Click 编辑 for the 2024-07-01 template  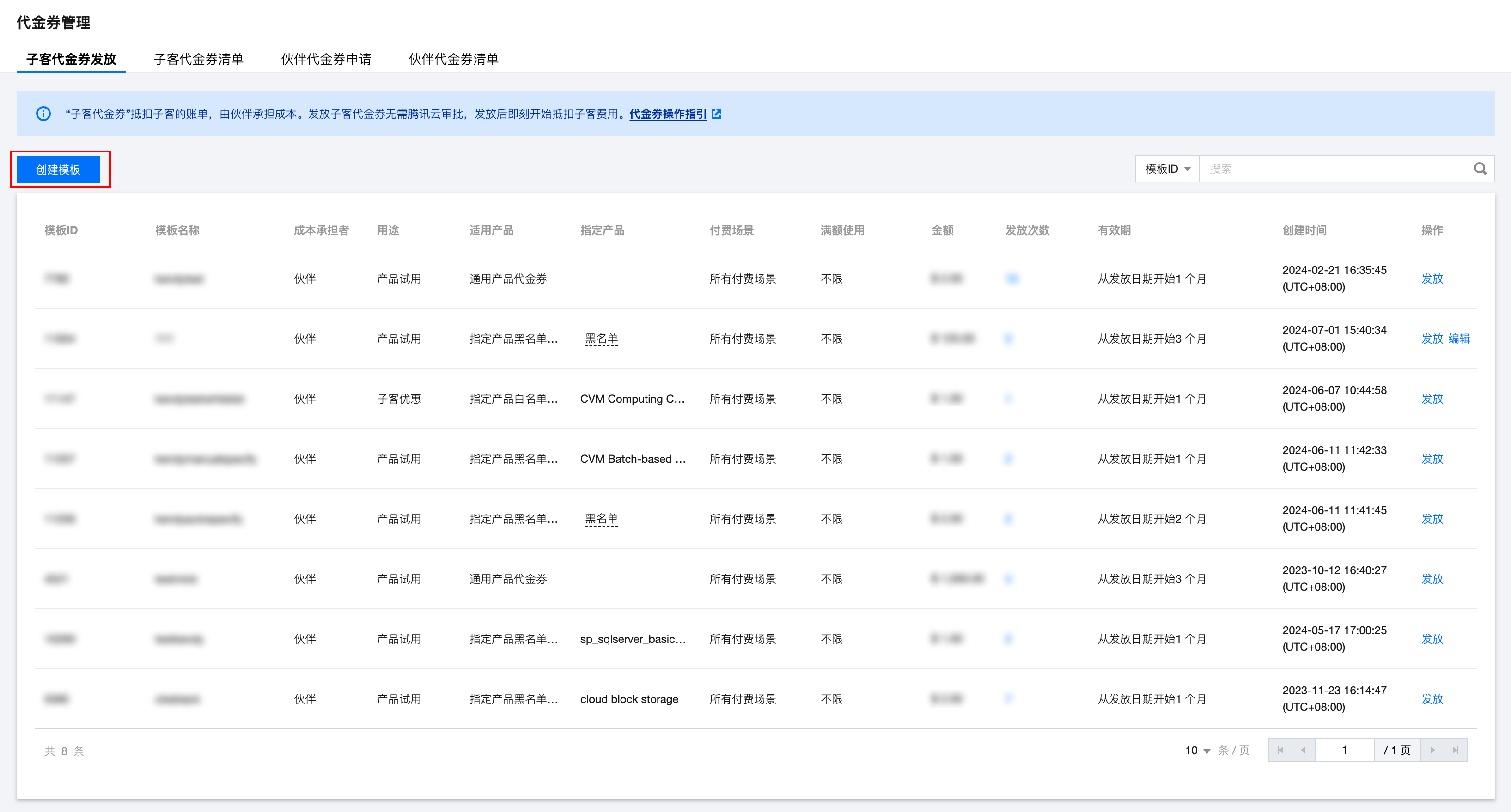tap(1459, 338)
